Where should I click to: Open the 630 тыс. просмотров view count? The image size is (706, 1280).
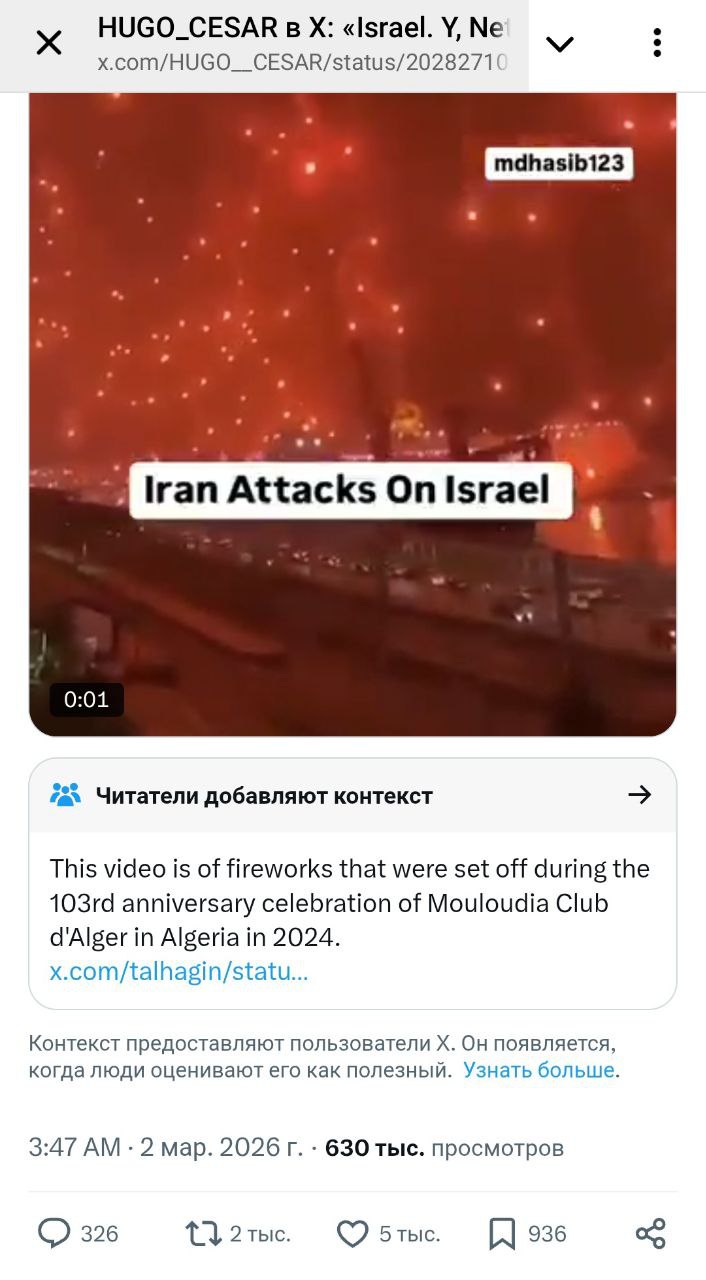444,1148
